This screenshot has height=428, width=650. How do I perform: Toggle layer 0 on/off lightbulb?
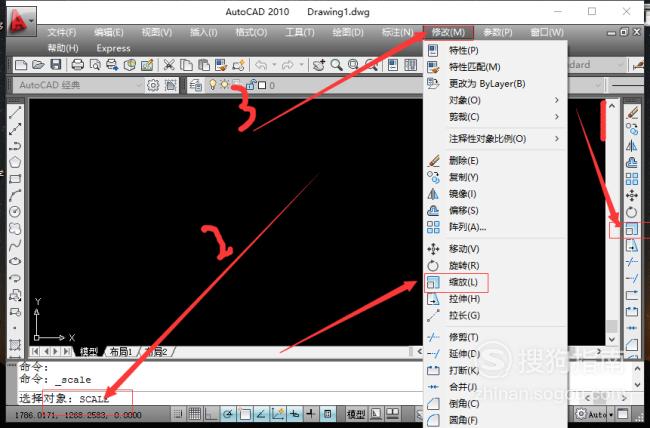tap(212, 85)
